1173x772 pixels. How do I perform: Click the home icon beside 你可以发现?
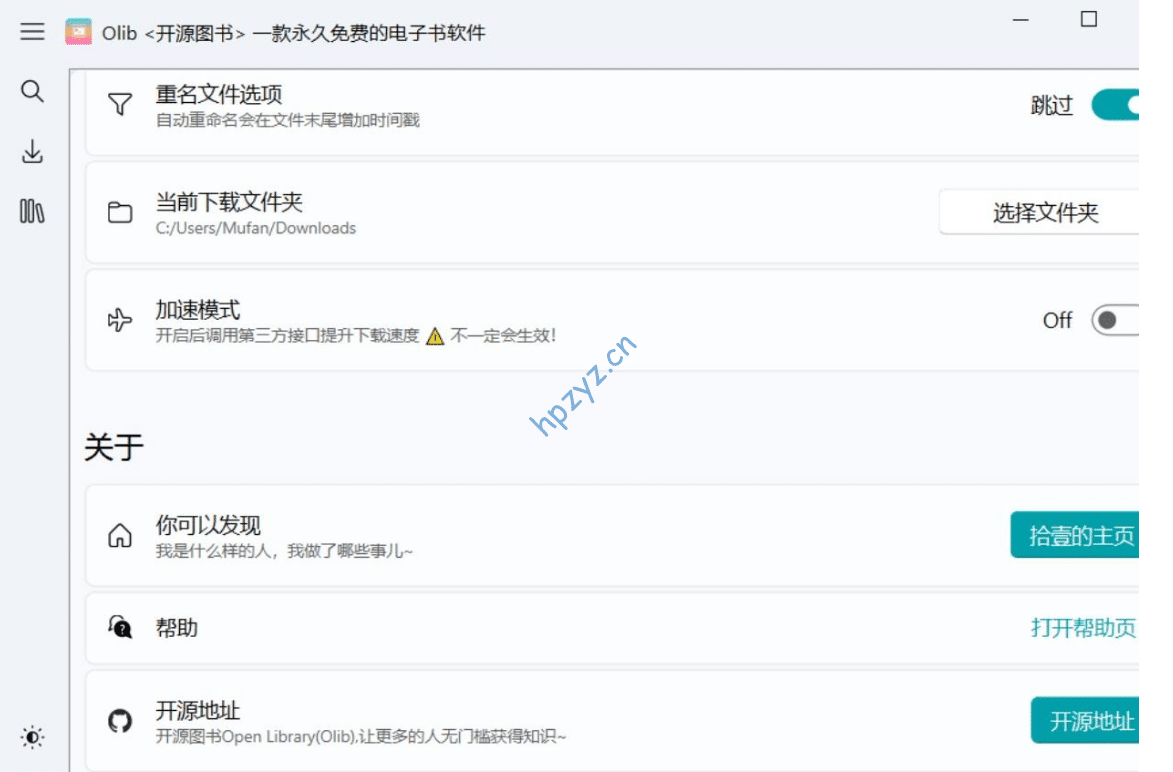120,536
